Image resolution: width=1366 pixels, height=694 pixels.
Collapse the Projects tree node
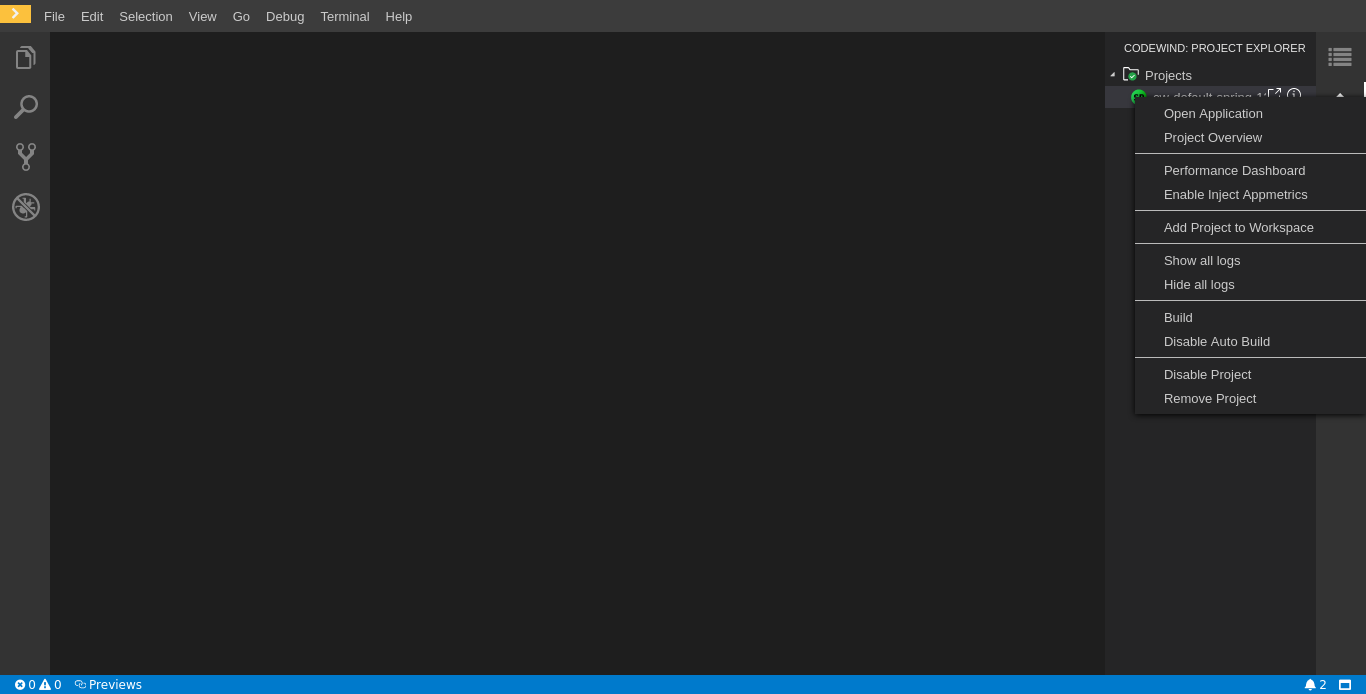1113,75
